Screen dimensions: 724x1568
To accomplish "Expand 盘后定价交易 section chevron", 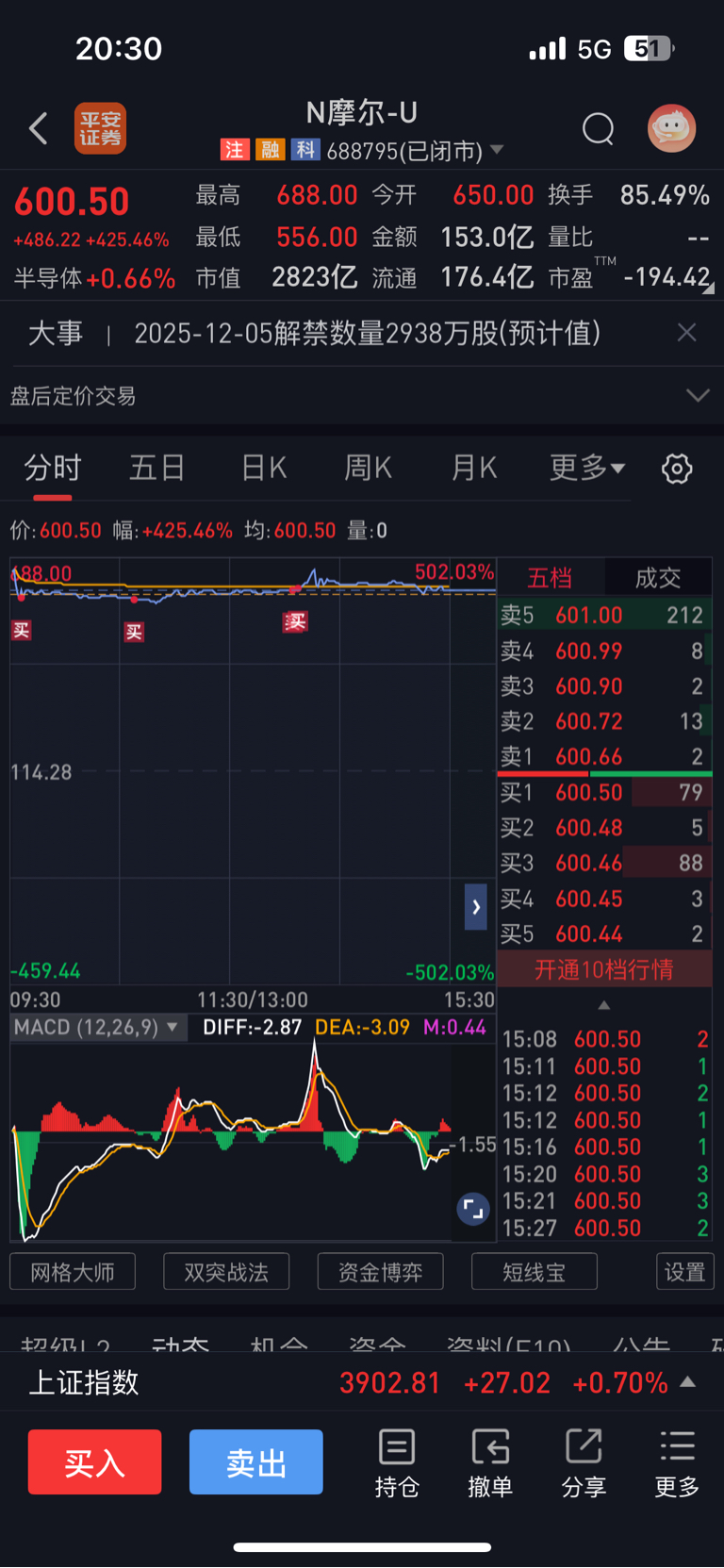I will pos(698,395).
